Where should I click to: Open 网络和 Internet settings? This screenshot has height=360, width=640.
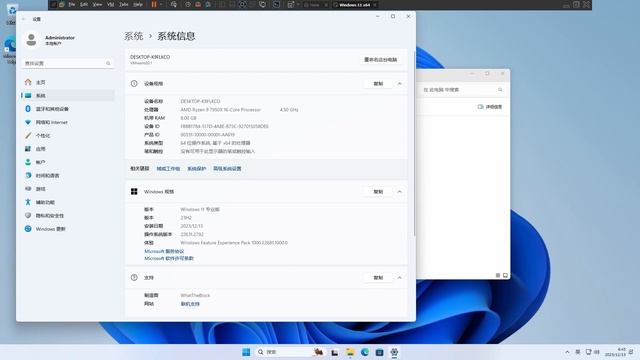(x=67, y=122)
